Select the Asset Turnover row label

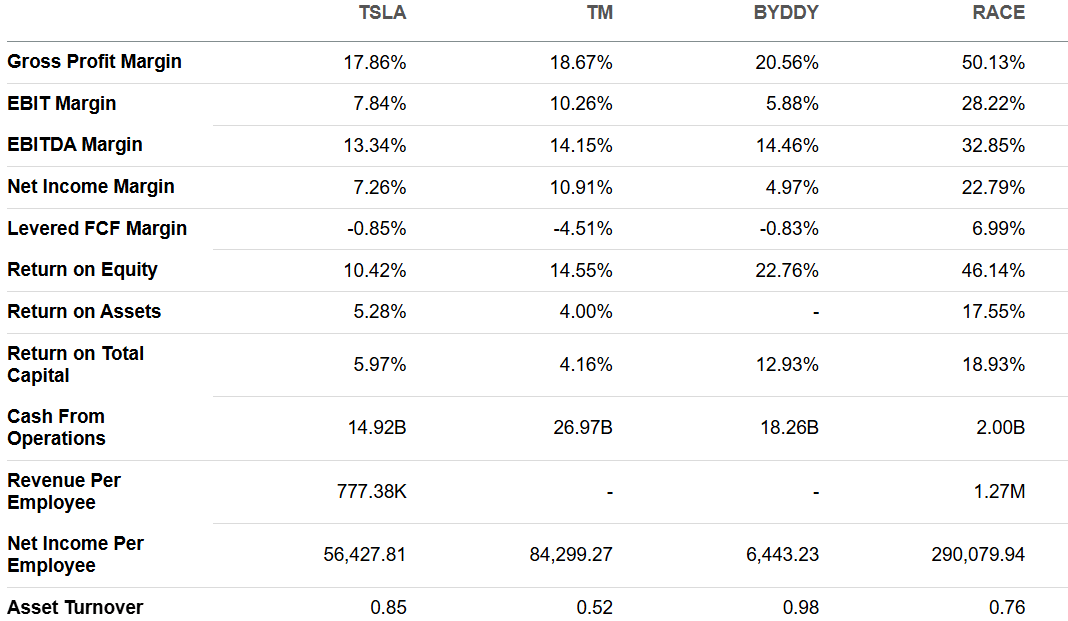pyautogui.click(x=75, y=608)
